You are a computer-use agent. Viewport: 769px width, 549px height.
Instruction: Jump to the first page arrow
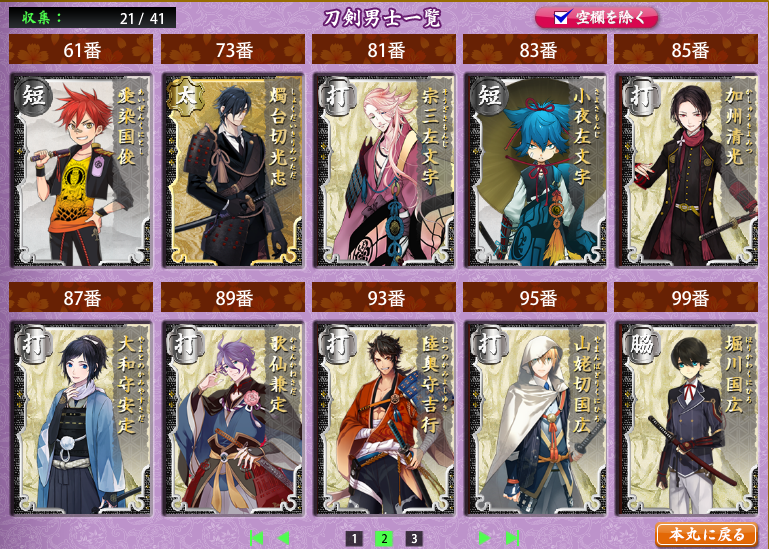pyautogui.click(x=256, y=538)
